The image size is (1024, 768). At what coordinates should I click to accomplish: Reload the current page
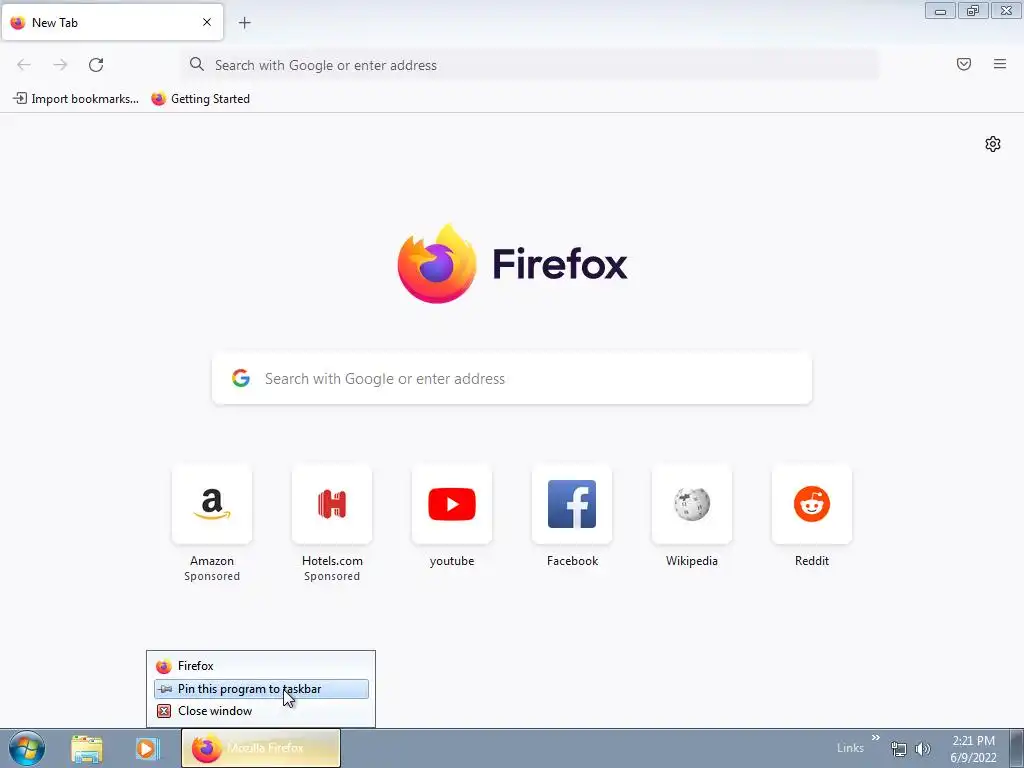point(96,65)
